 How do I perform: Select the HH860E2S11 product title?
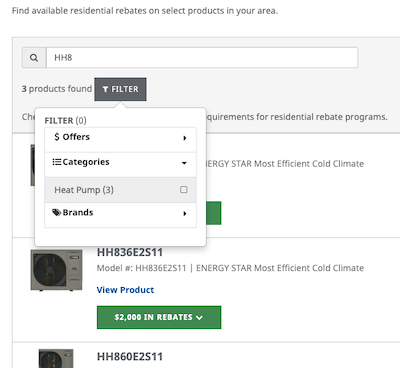(x=130, y=357)
